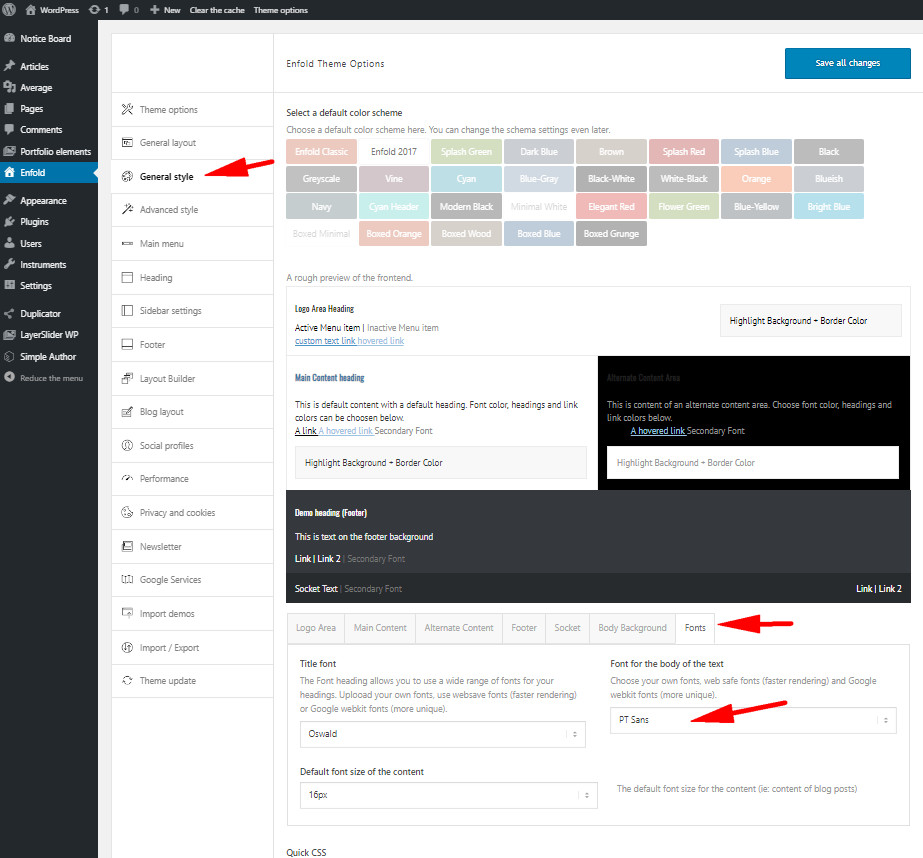Screen dimensions: 923x858
Task: Click the Advanced style magic wand icon
Action: [x=127, y=209]
